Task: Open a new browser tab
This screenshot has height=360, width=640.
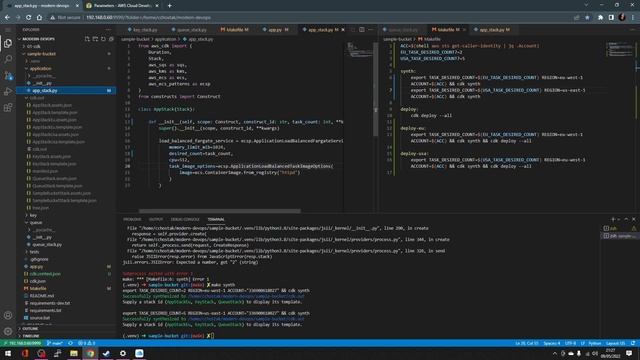Action: point(169,6)
